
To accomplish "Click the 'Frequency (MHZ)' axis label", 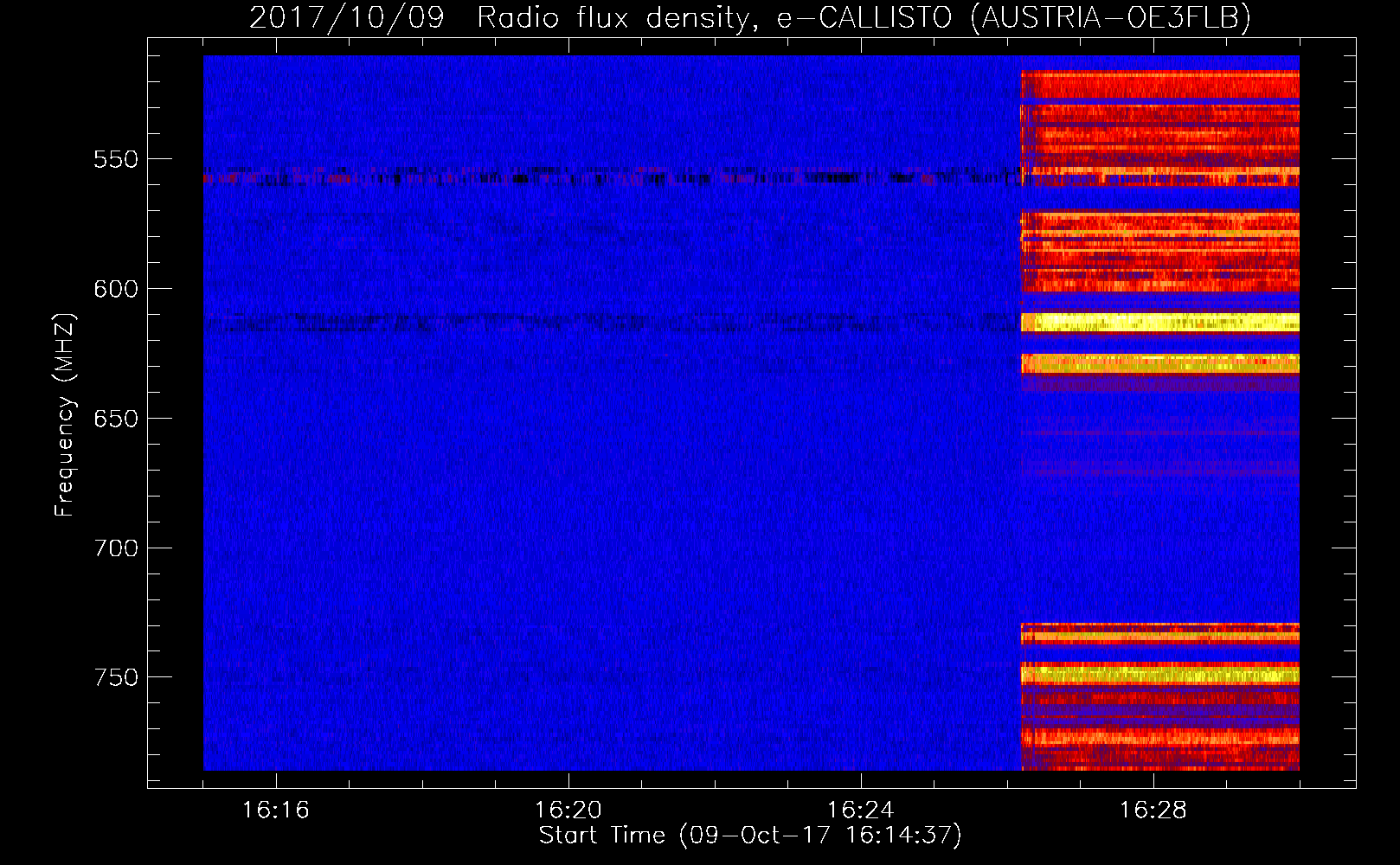I will (x=65, y=414).
